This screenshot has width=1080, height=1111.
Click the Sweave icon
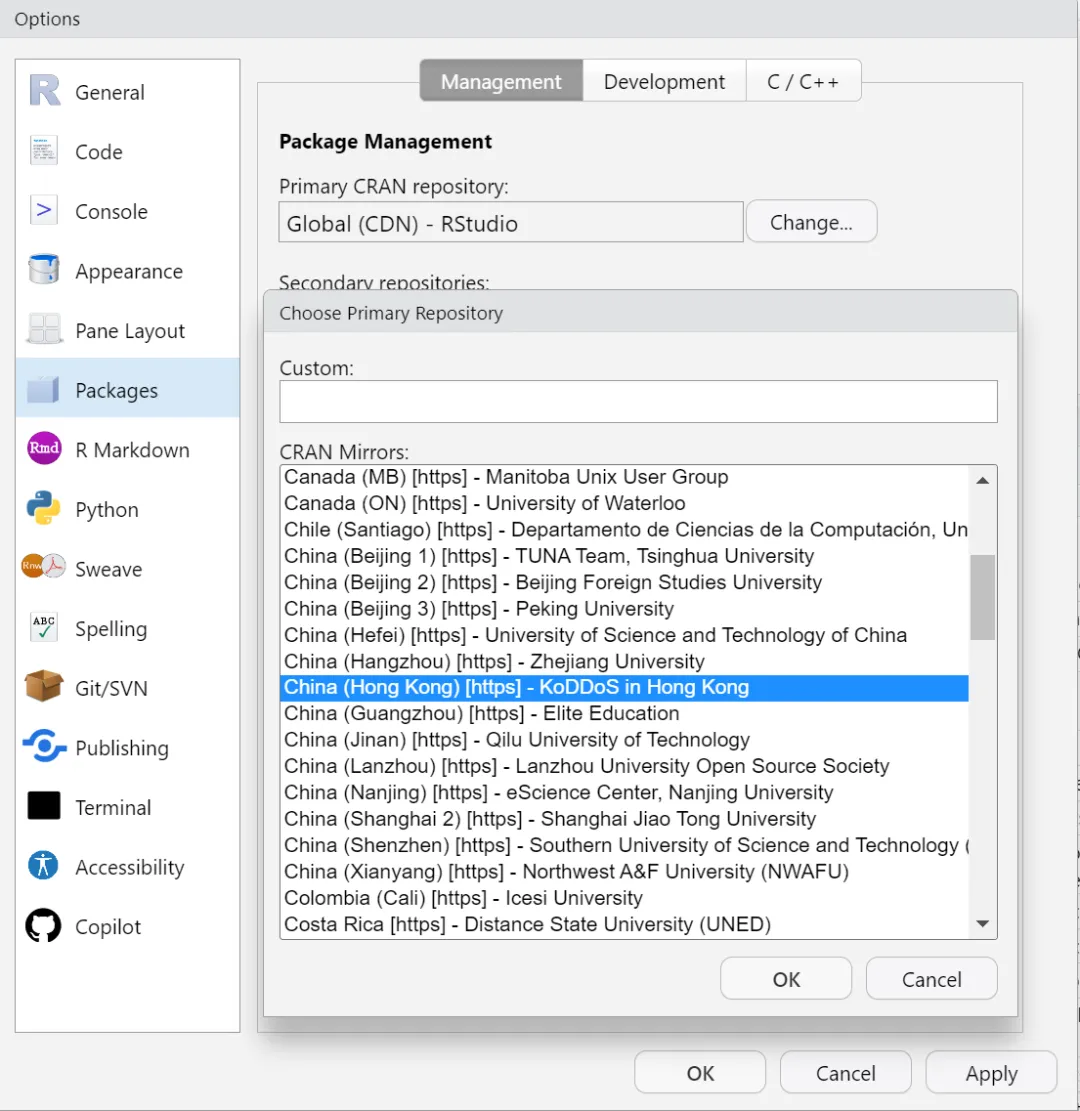[44, 567]
